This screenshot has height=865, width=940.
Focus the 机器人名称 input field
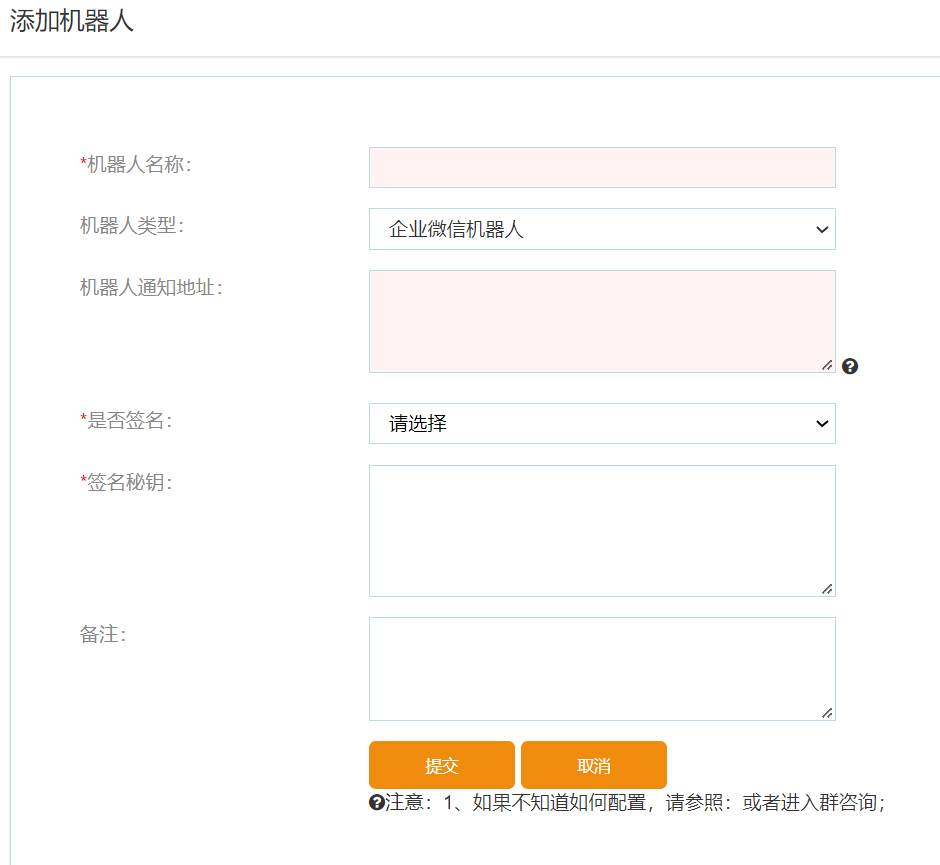(602, 167)
